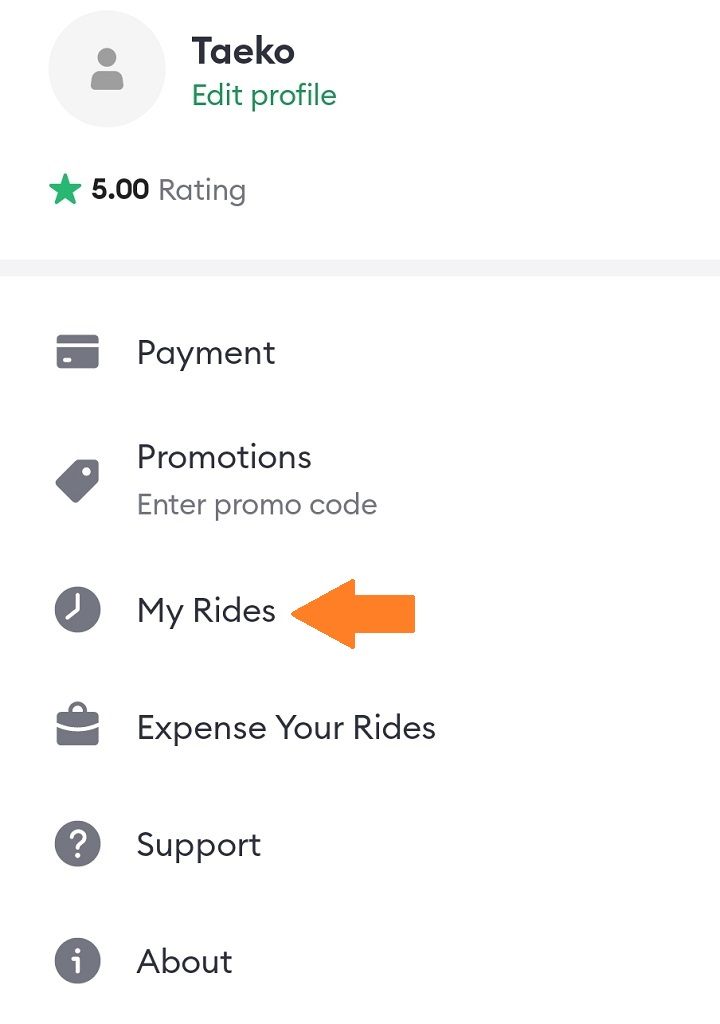Viewport: 720px width, 1024px height.
Task: Select the Promotions menu label
Action: 224,457
